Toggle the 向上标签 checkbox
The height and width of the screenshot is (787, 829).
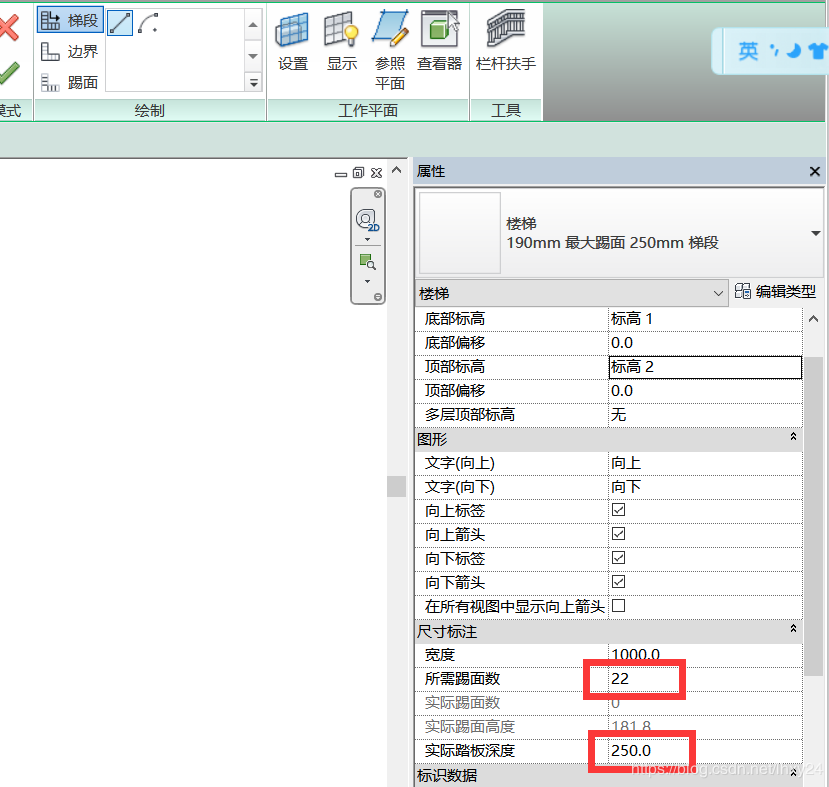[x=618, y=510]
